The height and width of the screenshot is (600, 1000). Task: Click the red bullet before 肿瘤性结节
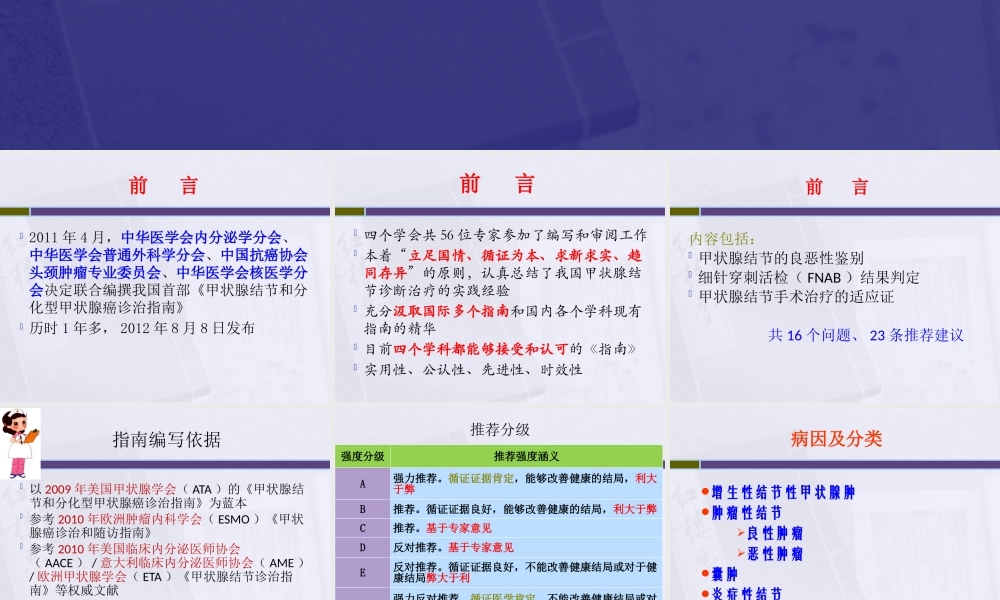705,513
